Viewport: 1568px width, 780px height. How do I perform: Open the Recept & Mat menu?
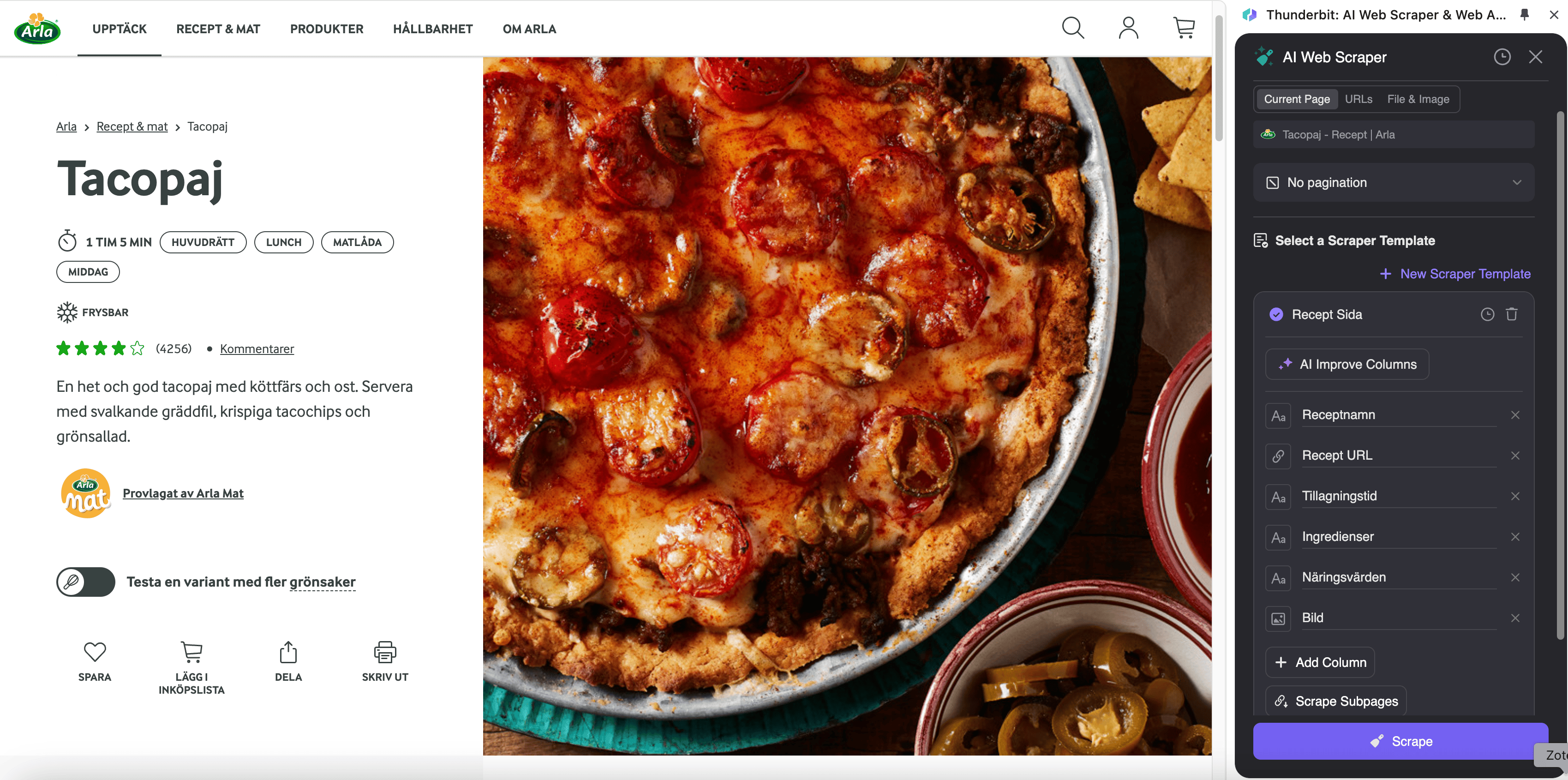(x=218, y=29)
